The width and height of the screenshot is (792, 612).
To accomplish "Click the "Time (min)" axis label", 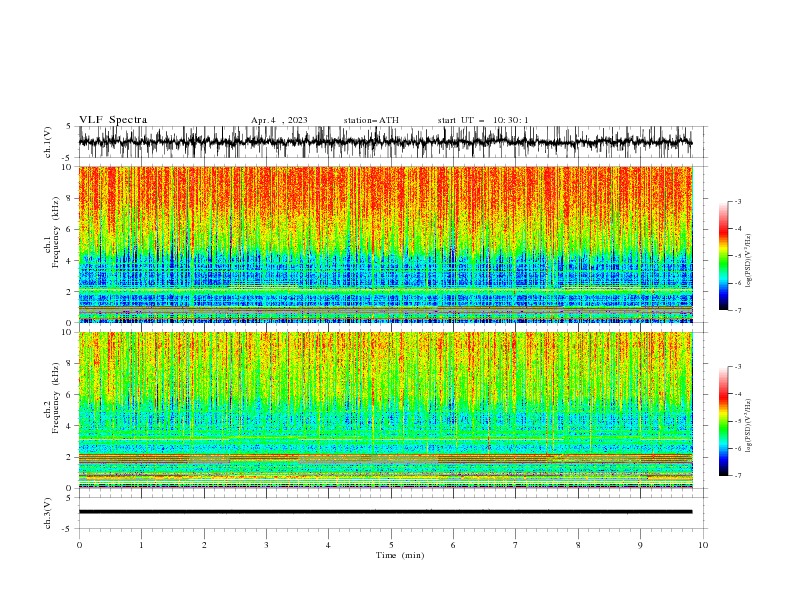I will pyautogui.click(x=400, y=555).
